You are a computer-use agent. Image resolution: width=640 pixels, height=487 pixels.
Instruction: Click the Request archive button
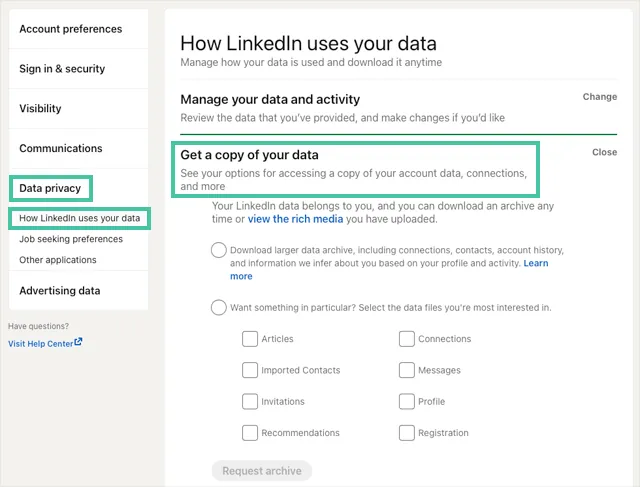click(262, 471)
